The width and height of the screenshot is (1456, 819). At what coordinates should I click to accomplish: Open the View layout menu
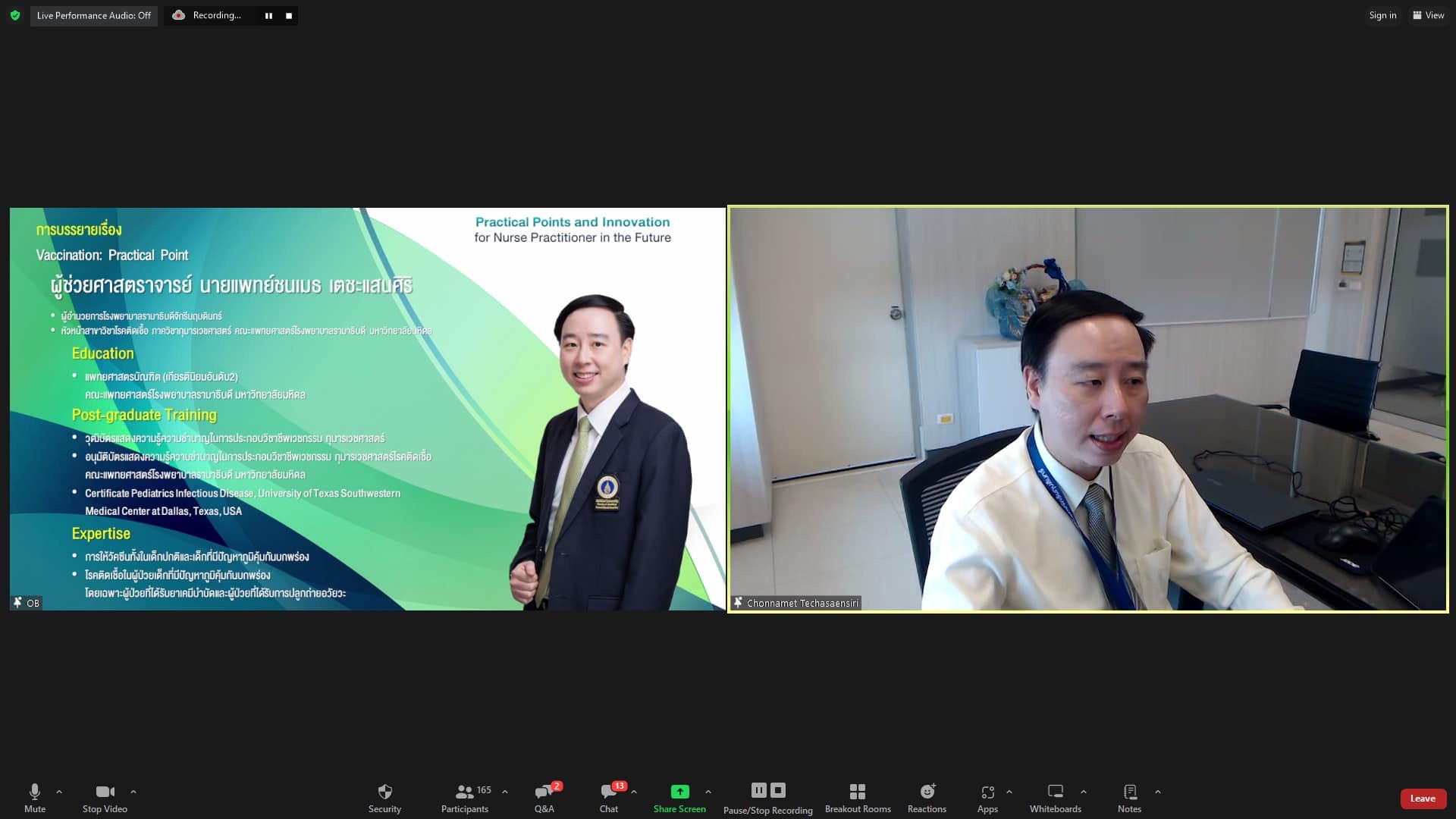[1429, 15]
